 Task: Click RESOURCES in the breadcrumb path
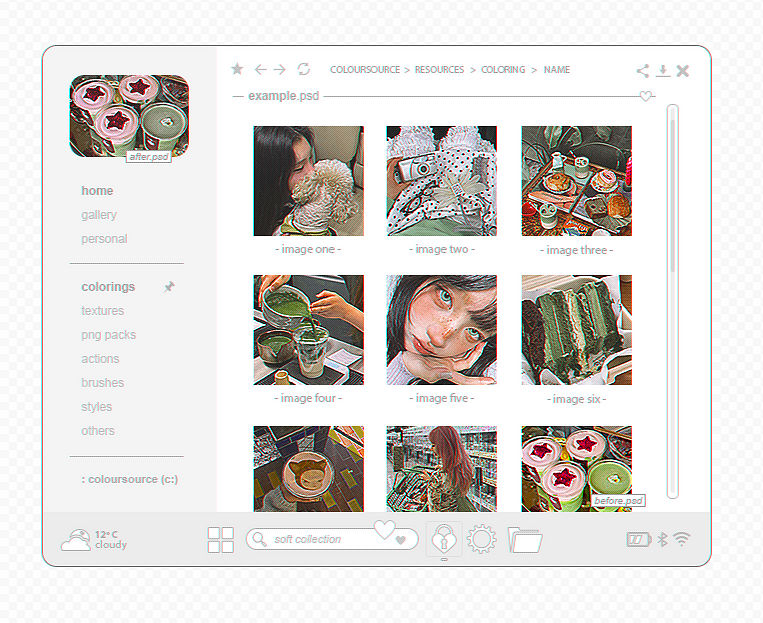coord(439,70)
